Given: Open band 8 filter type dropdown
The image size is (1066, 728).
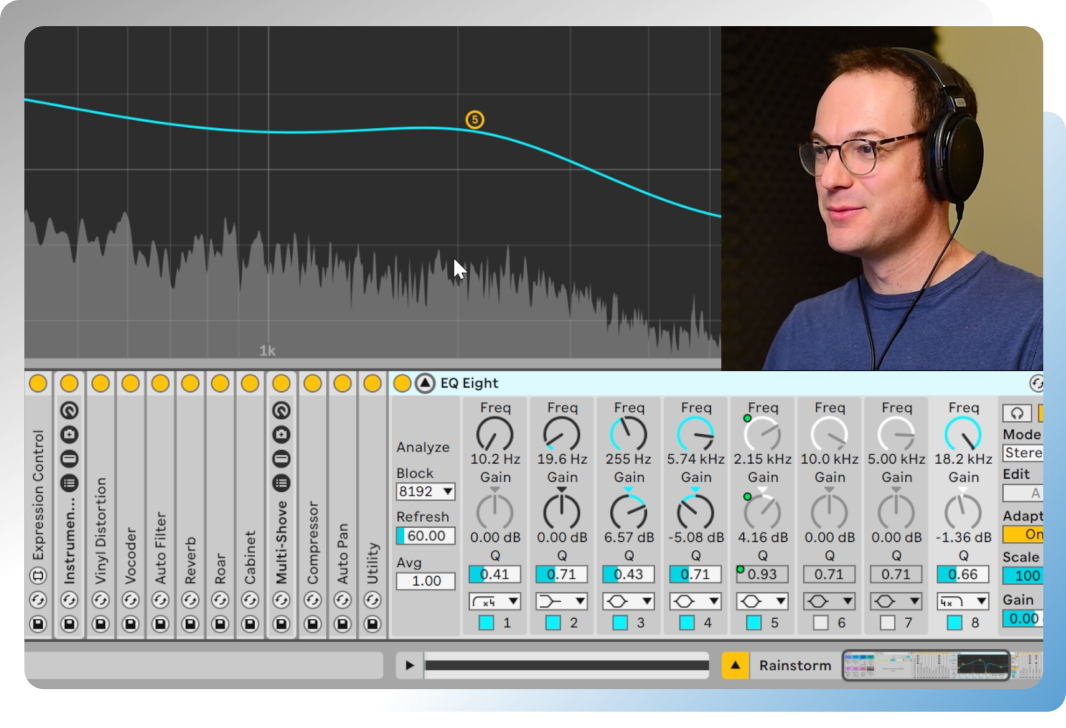Looking at the screenshot, I should tap(963, 601).
